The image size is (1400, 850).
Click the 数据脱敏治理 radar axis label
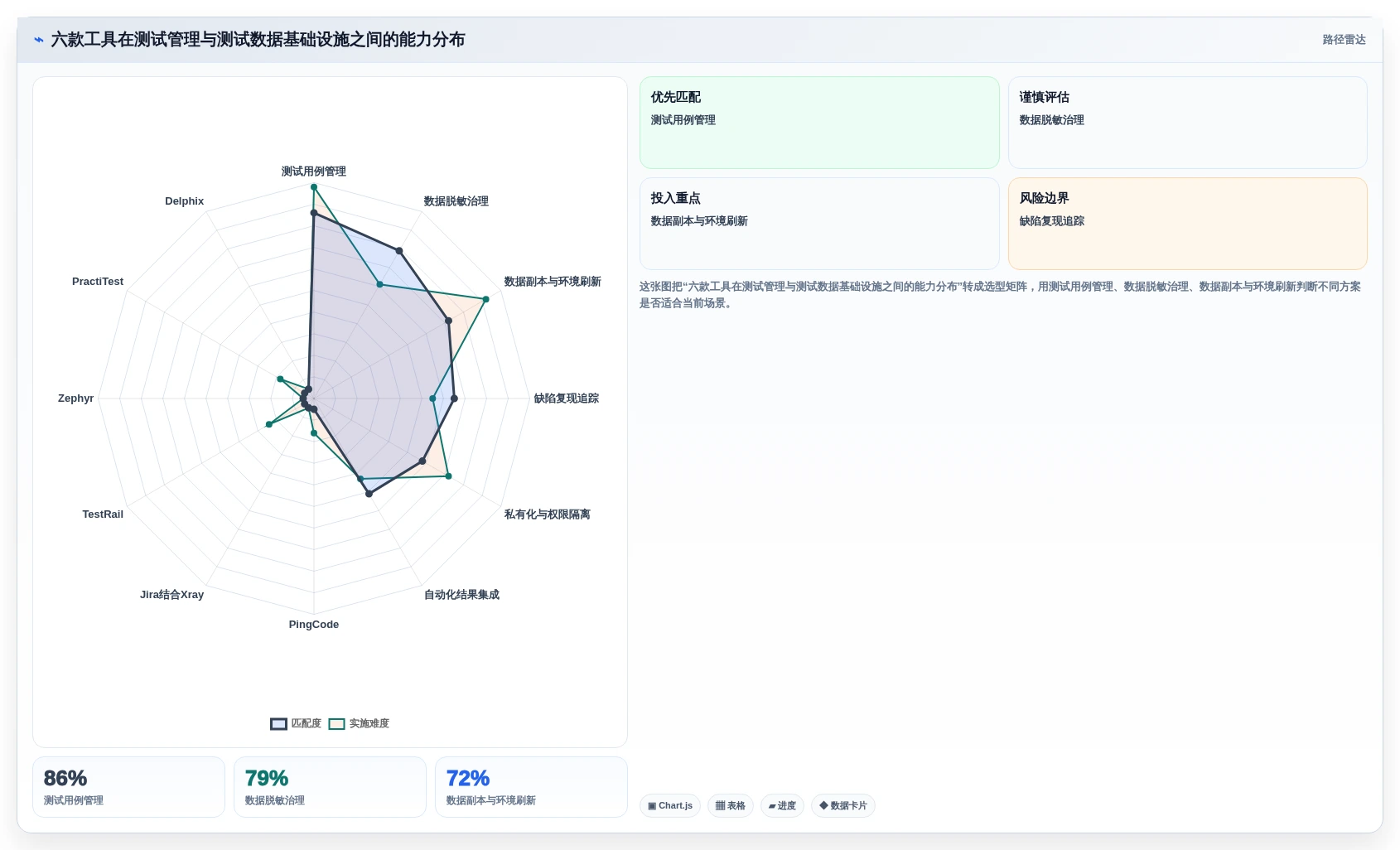[x=456, y=201]
